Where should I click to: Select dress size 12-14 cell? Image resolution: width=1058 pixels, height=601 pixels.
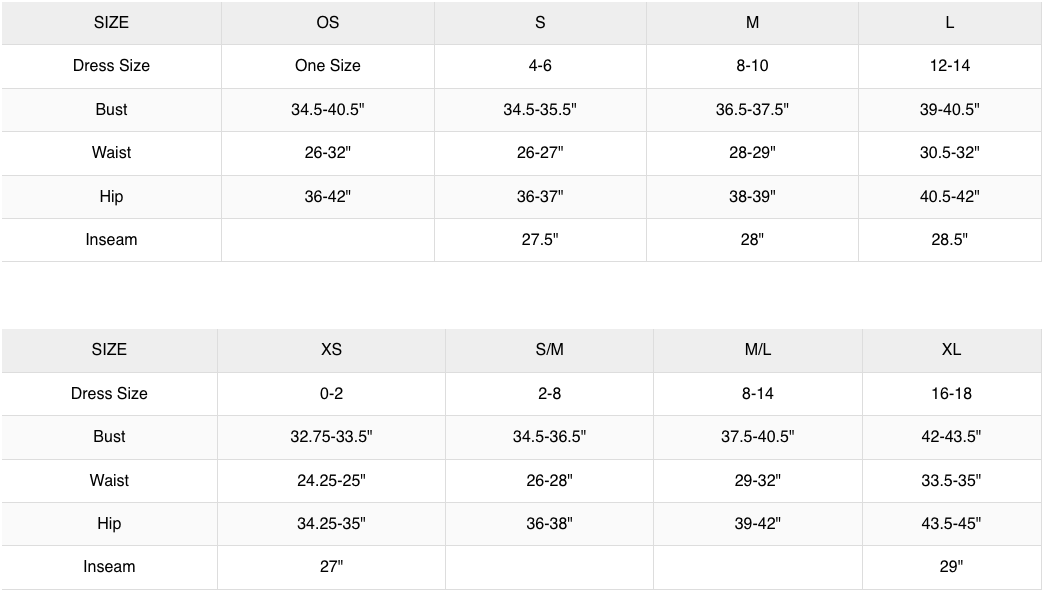click(949, 66)
